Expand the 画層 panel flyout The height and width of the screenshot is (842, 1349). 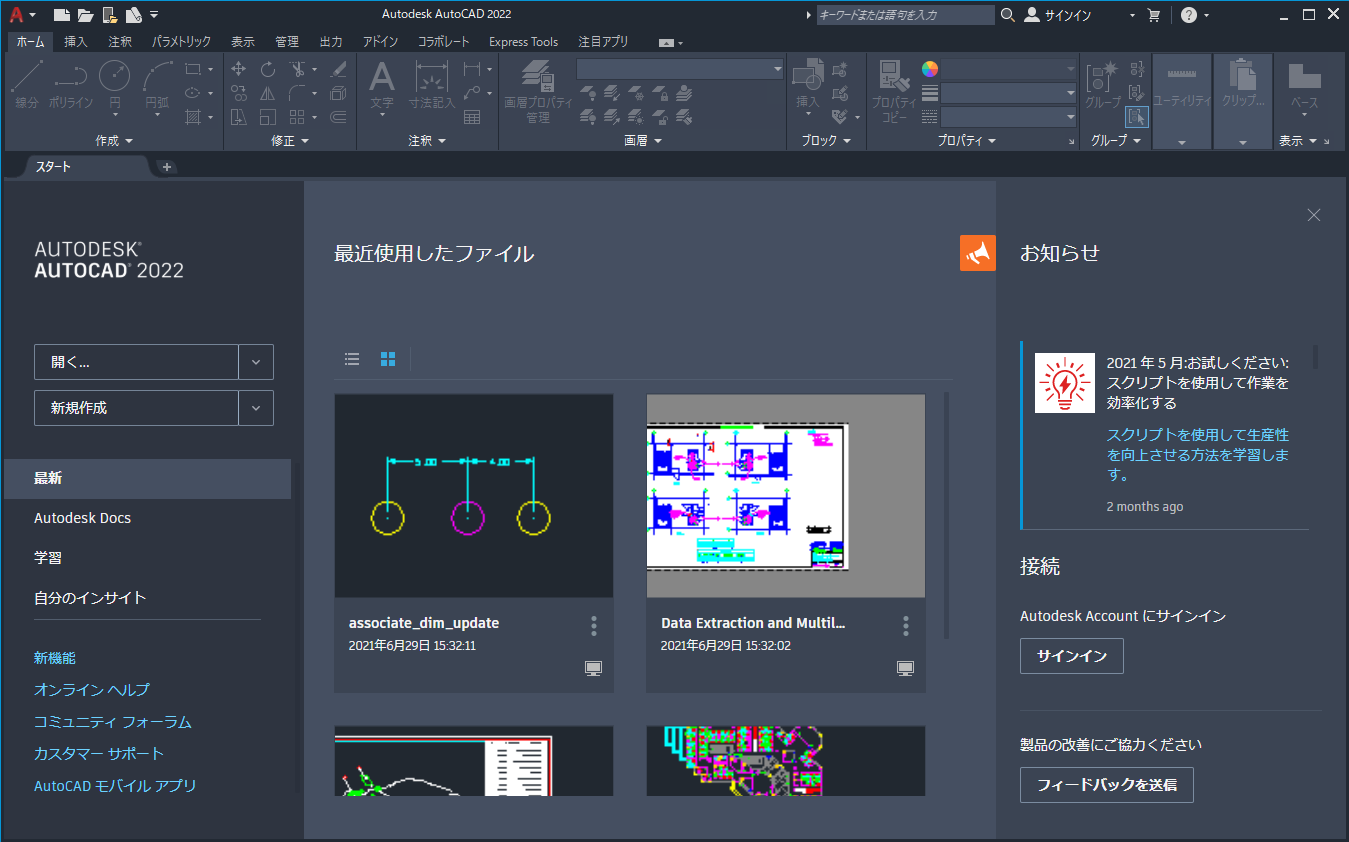643,141
